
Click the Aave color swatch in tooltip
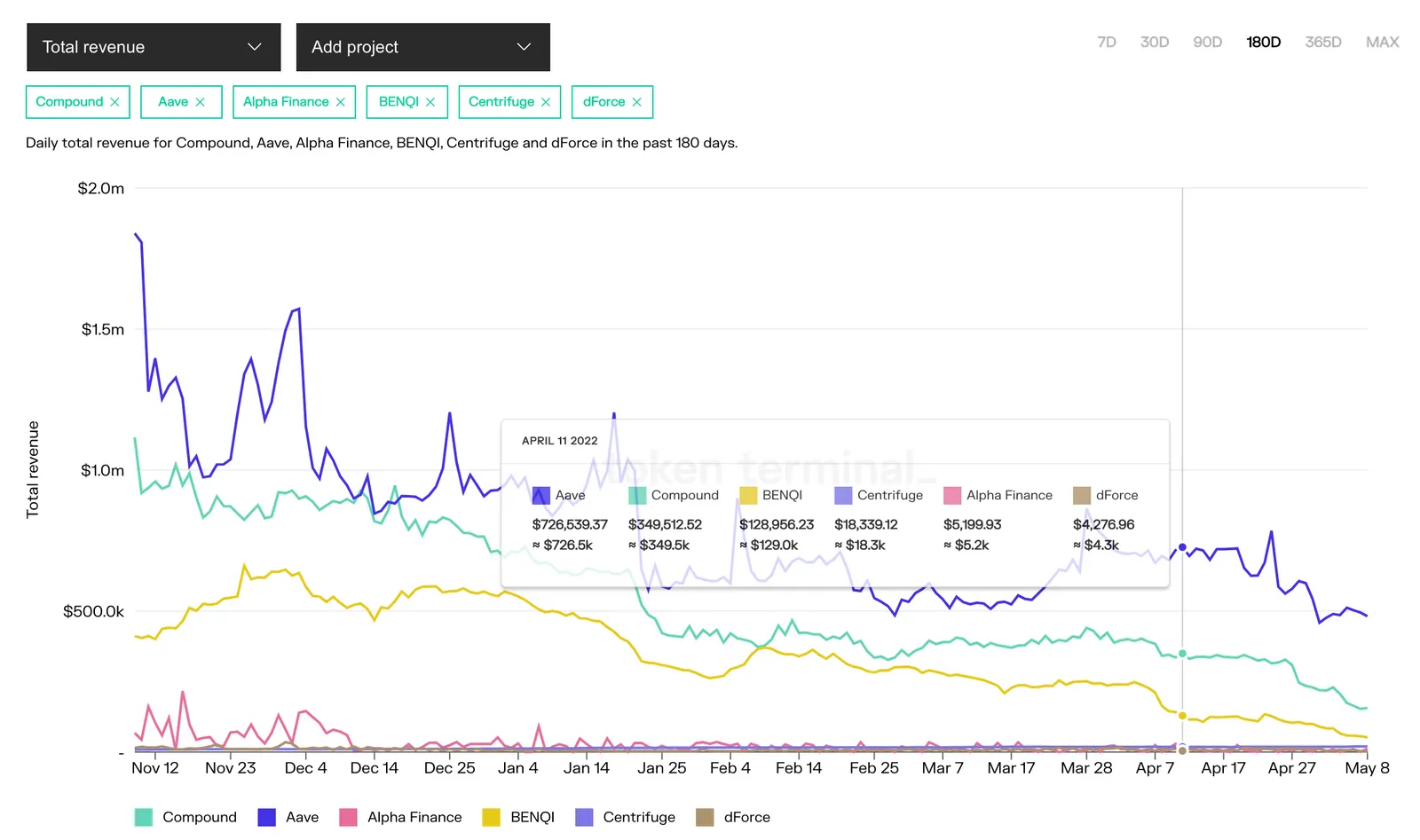541,495
